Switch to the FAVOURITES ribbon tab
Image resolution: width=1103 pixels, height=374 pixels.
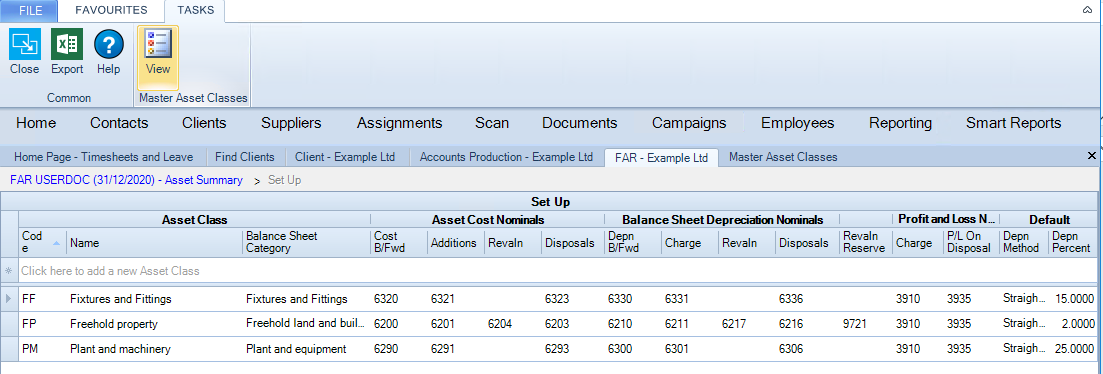point(111,10)
